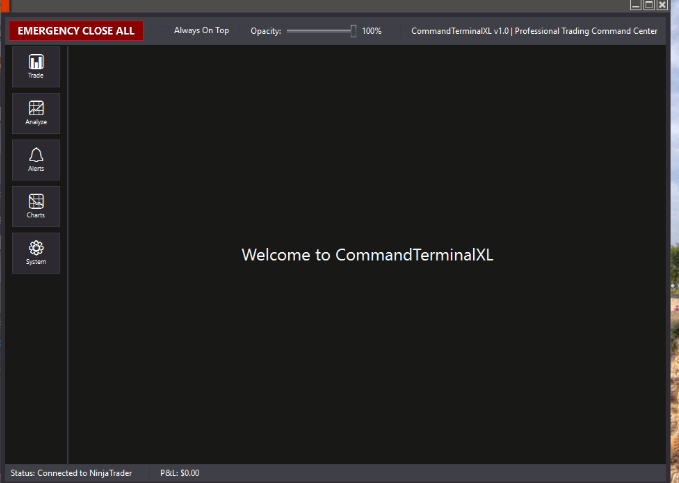This screenshot has height=483, width=679.
Task: Click the Opacity label text
Action: click(x=265, y=31)
